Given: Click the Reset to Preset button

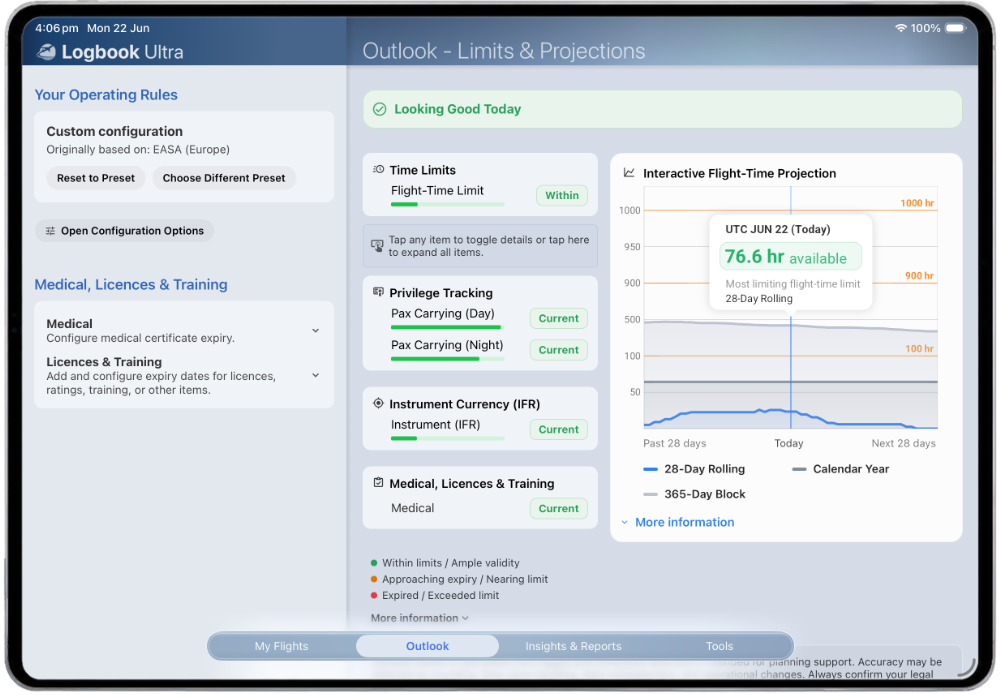Looking at the screenshot, I should 96,179.
